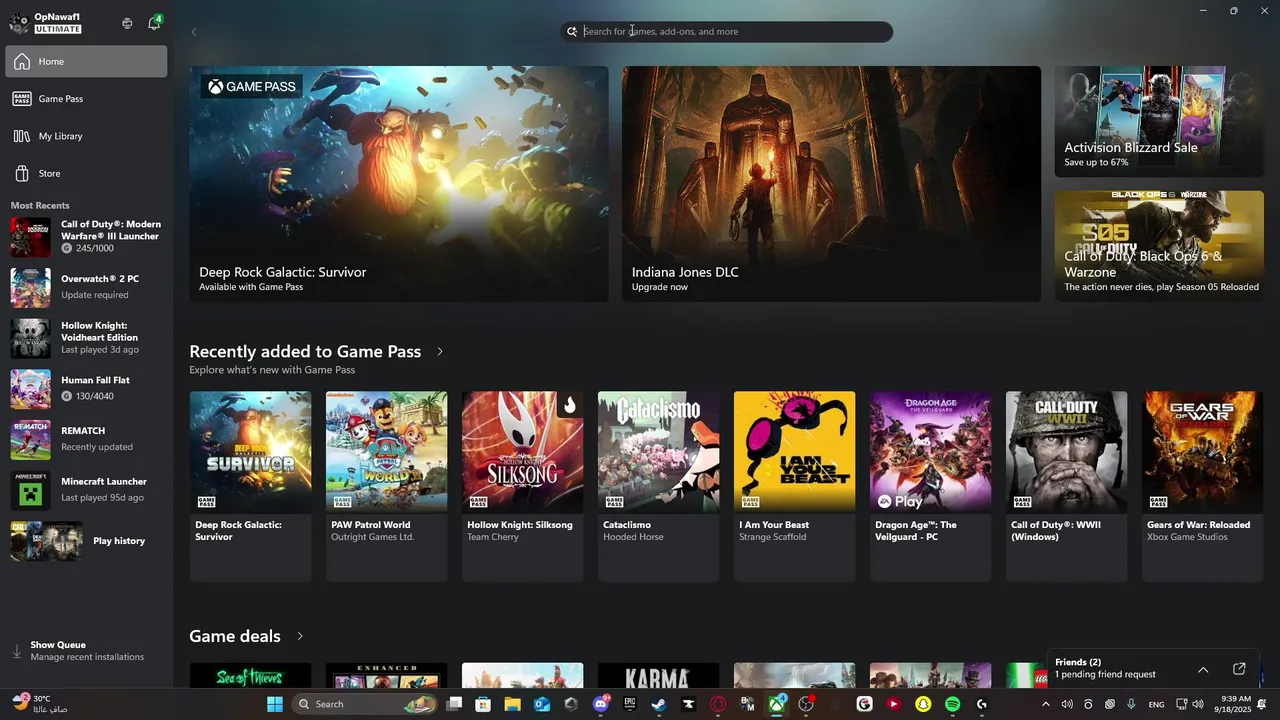Open the Indiana Jones DLC banner
The width and height of the screenshot is (1280, 720).
point(831,184)
